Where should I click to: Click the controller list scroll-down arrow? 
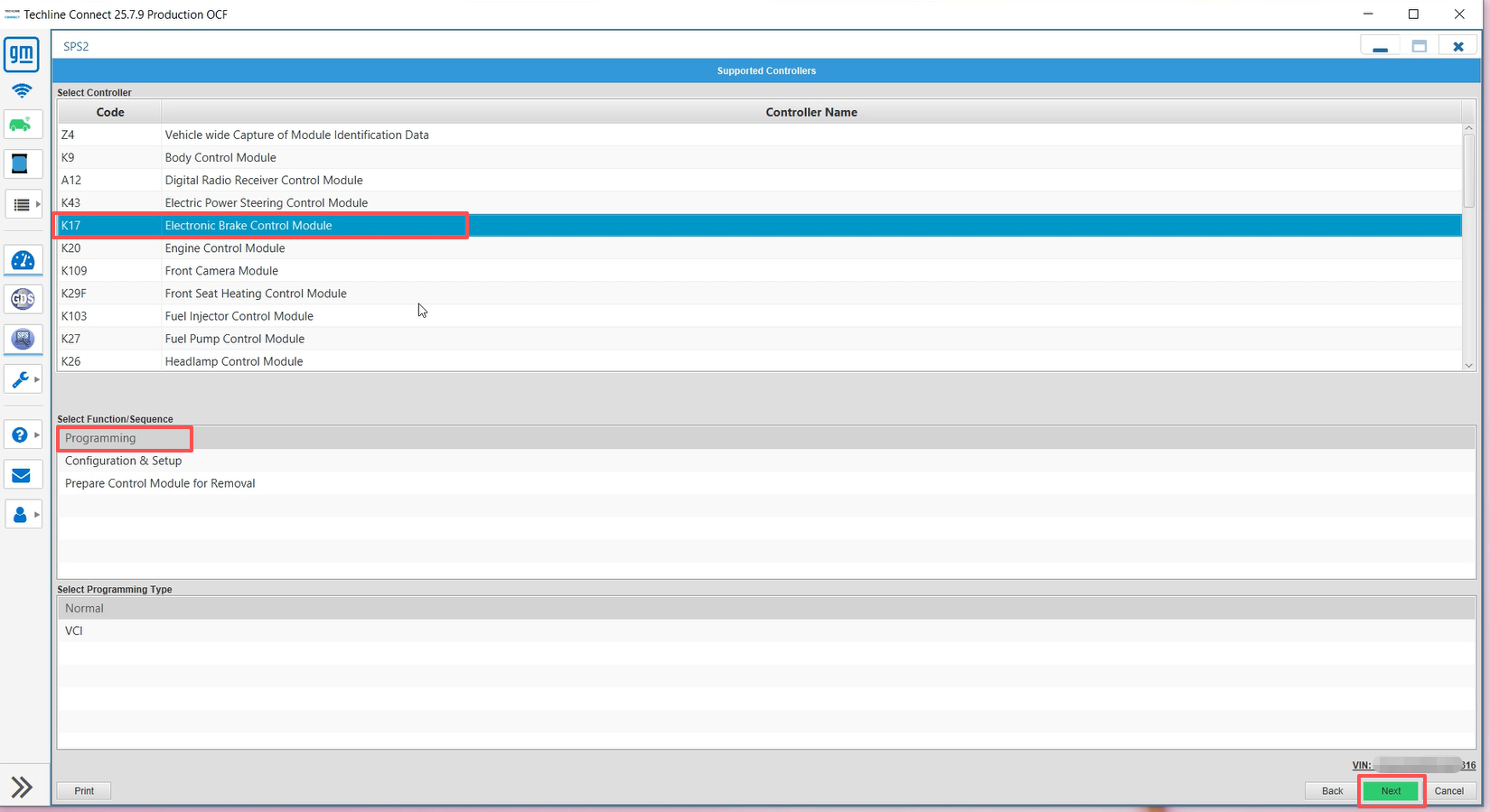pyautogui.click(x=1468, y=365)
